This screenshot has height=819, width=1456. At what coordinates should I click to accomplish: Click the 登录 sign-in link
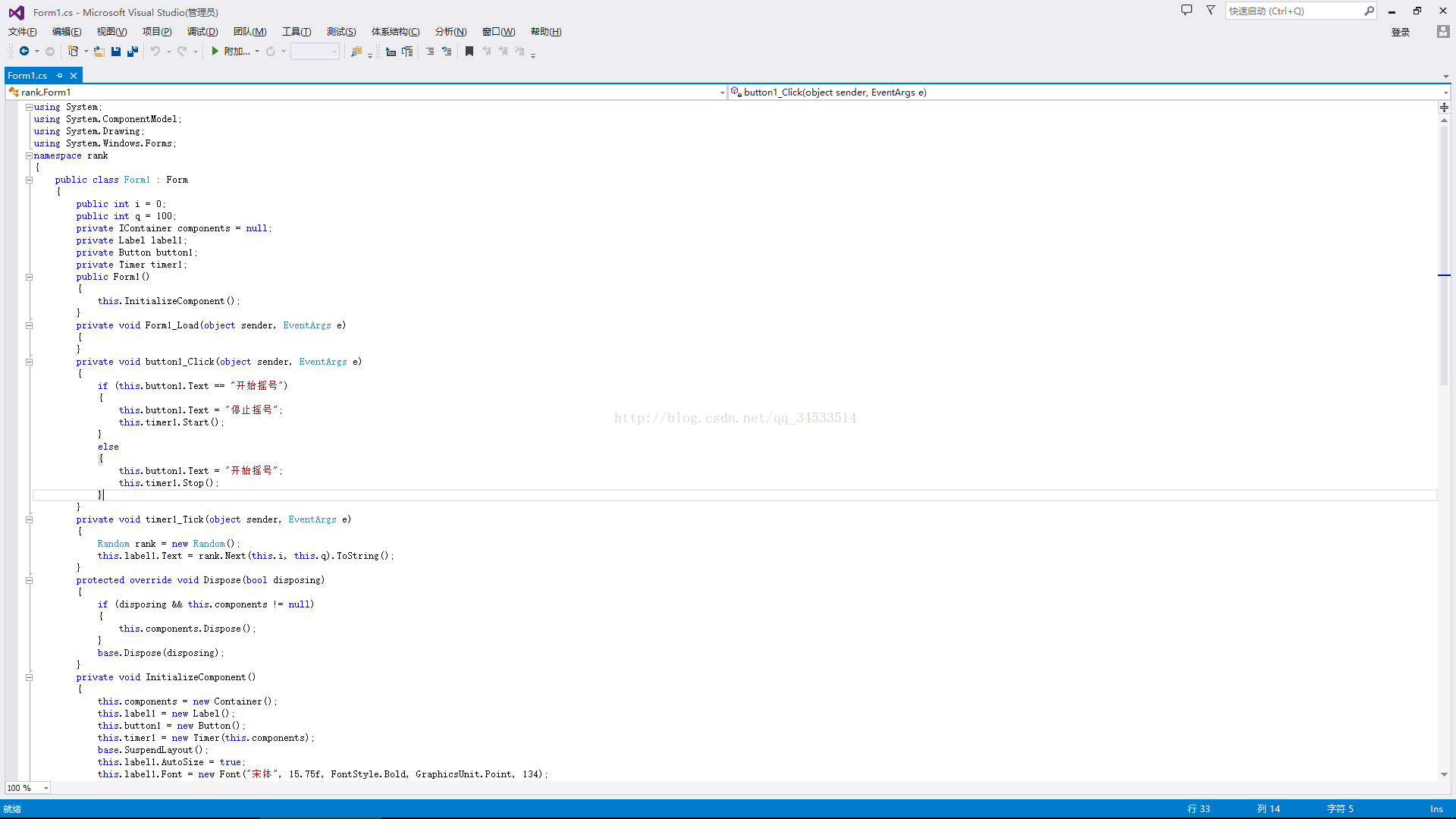pos(1401,32)
